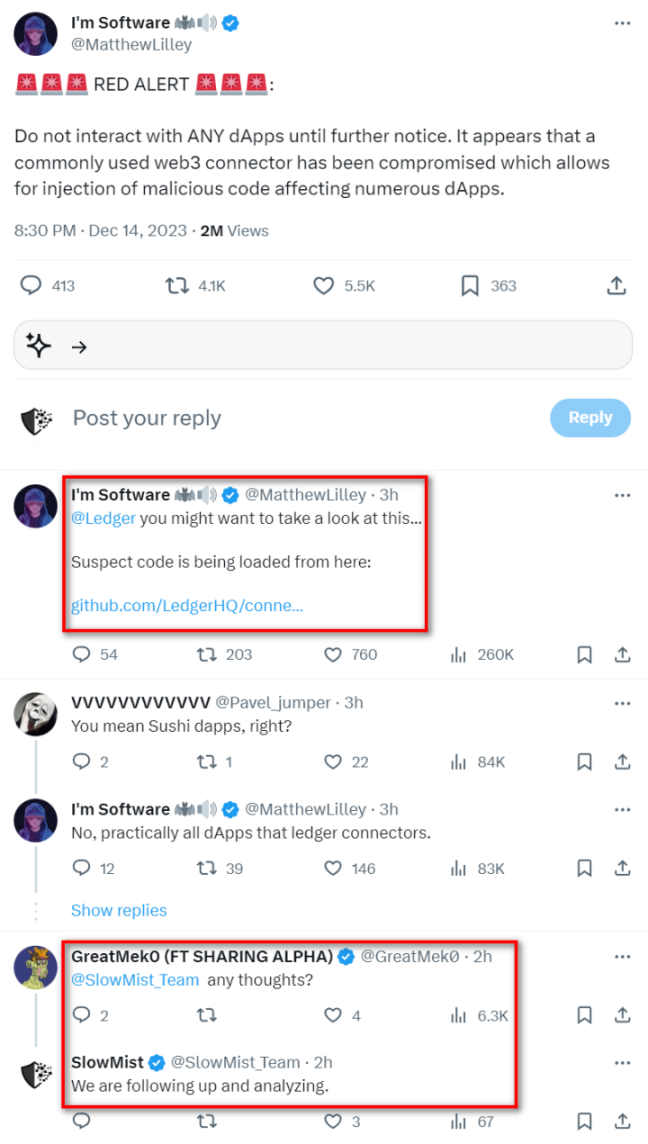The height and width of the screenshot is (1144, 648).
Task: Open replies via the comment icon
Action: 27,285
